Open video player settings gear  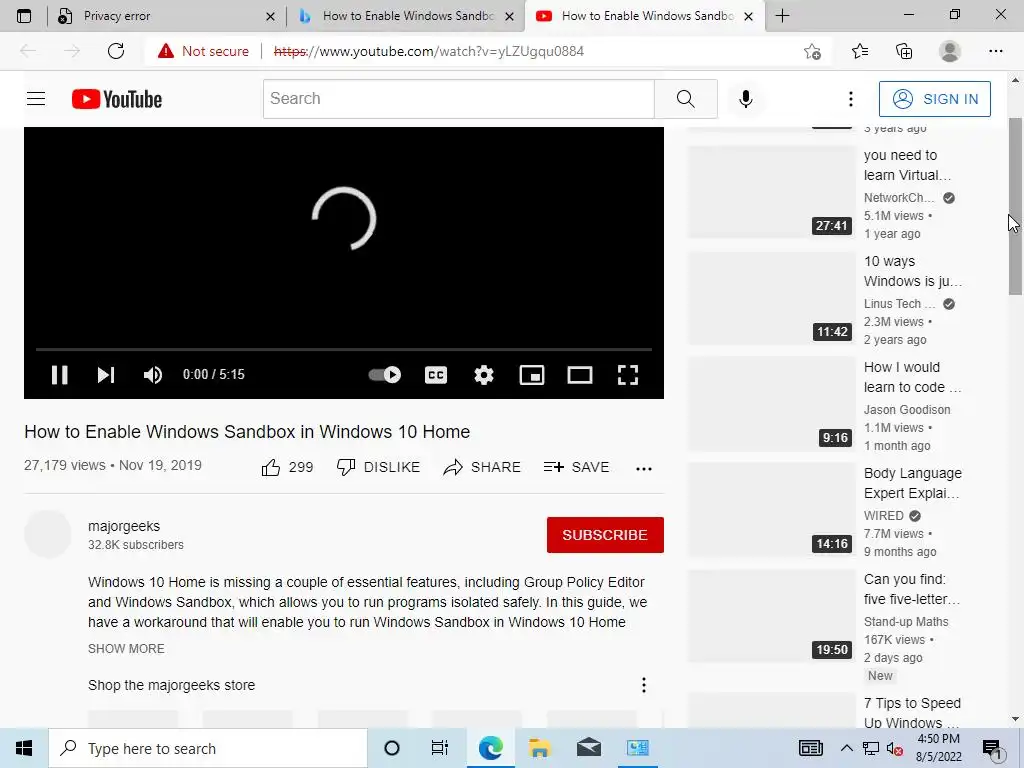[484, 375]
